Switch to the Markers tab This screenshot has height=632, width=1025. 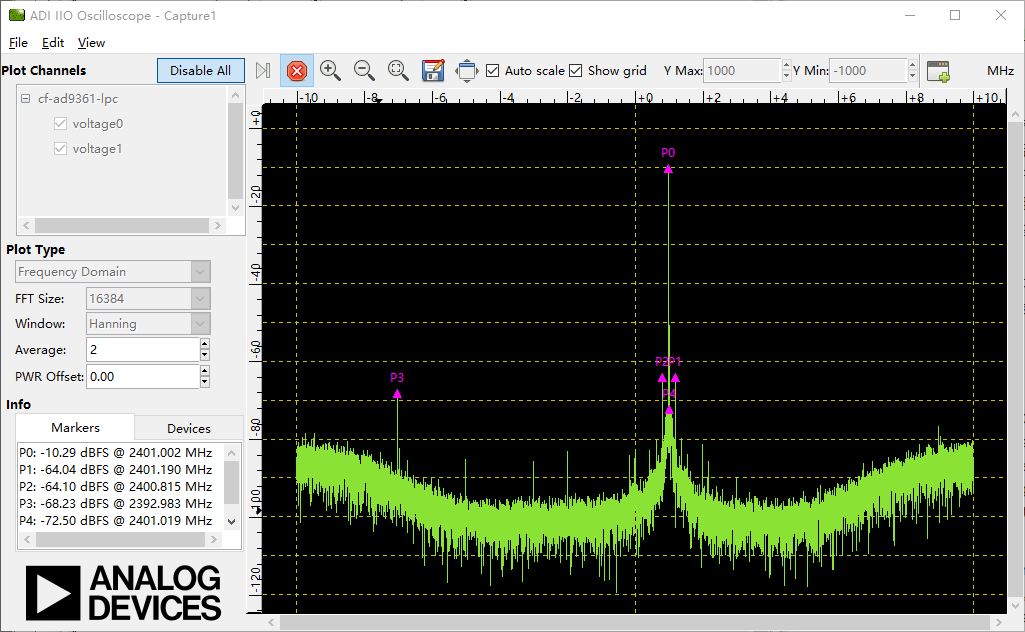click(x=75, y=427)
